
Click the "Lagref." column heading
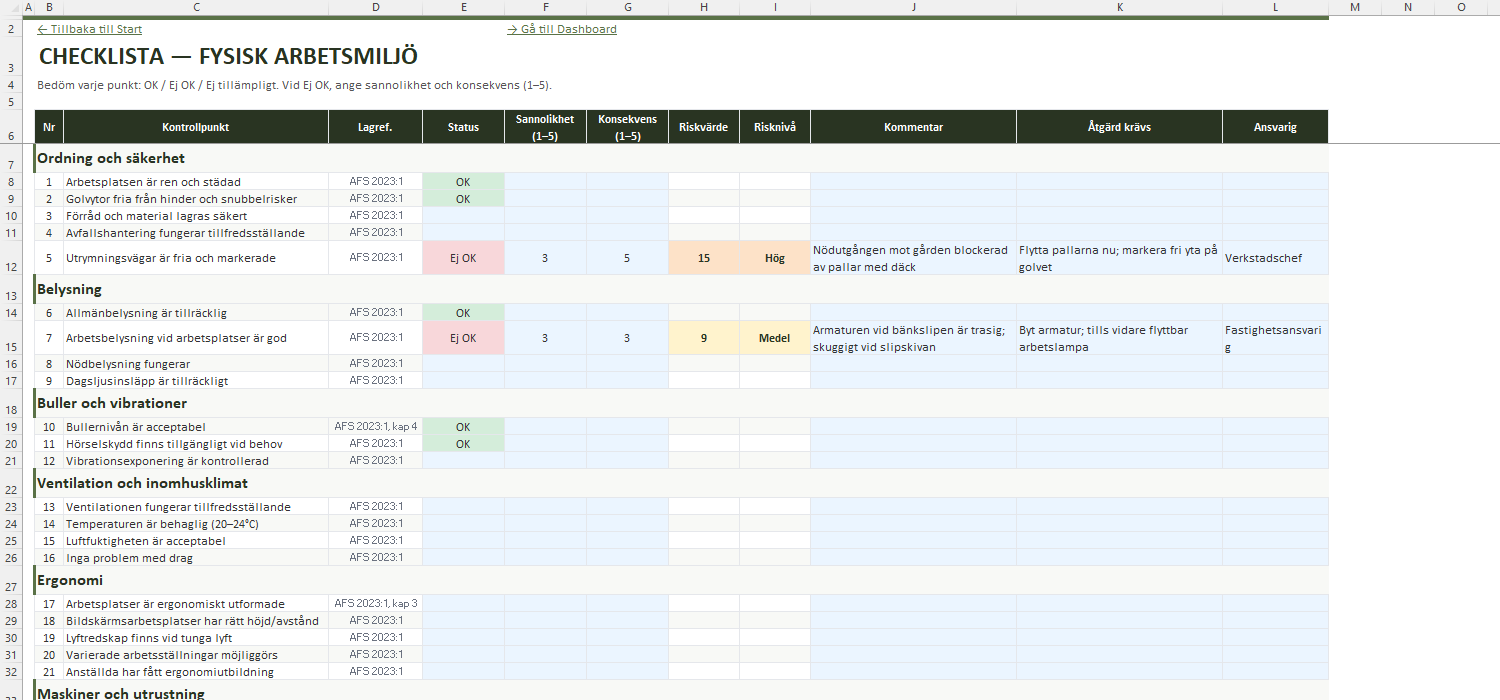tap(375, 127)
